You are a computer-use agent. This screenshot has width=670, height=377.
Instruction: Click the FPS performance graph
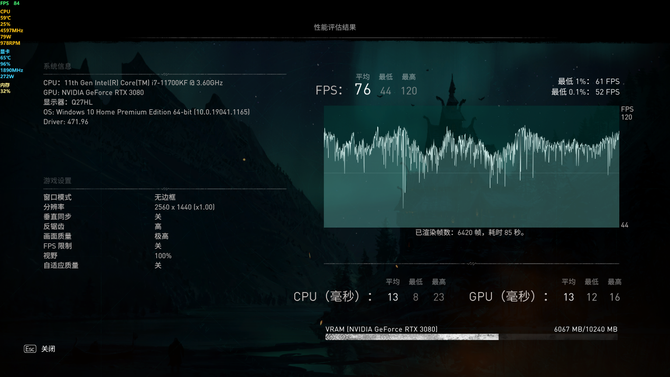(x=471, y=167)
